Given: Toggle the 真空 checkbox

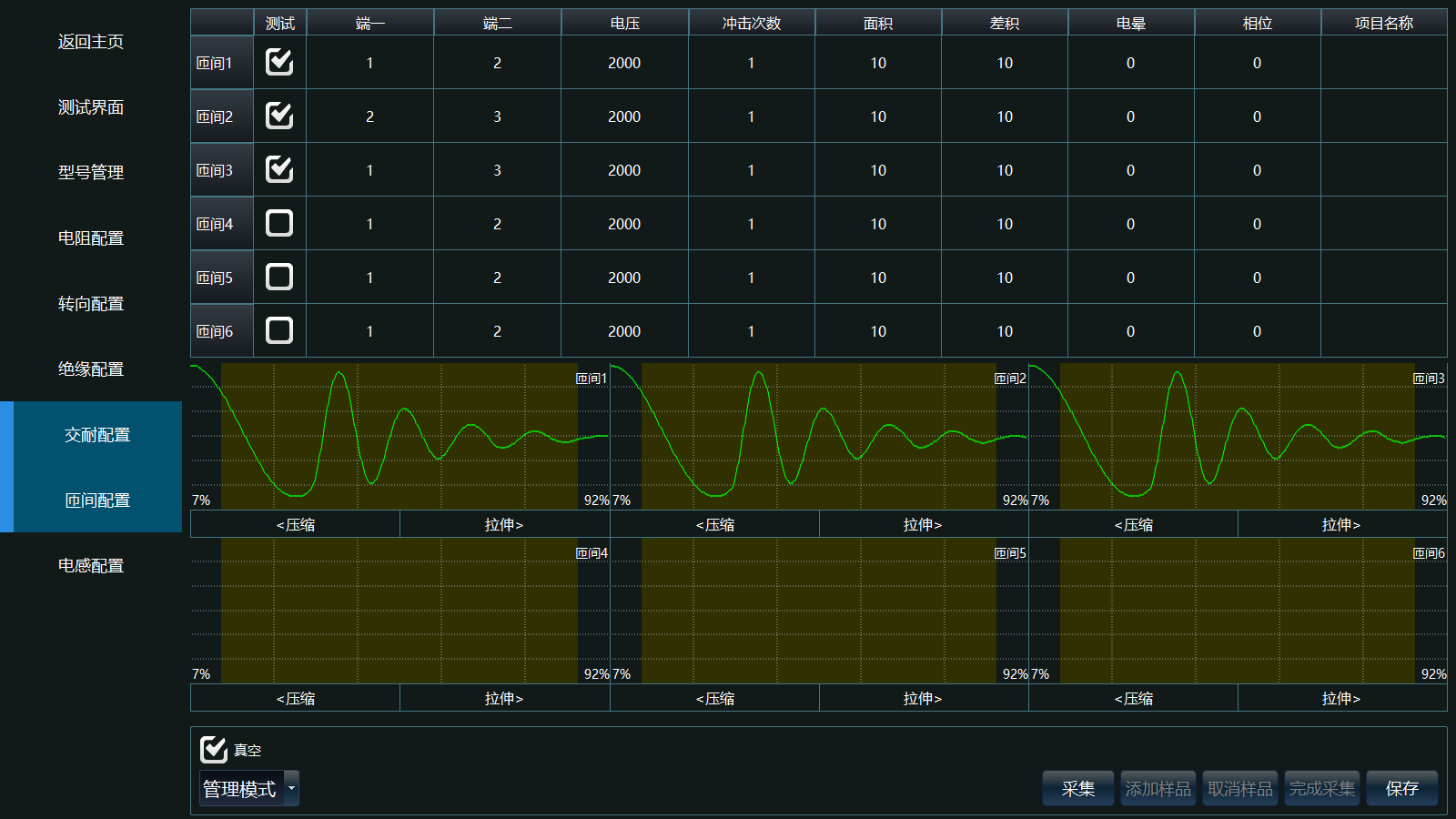Looking at the screenshot, I should 214,750.
